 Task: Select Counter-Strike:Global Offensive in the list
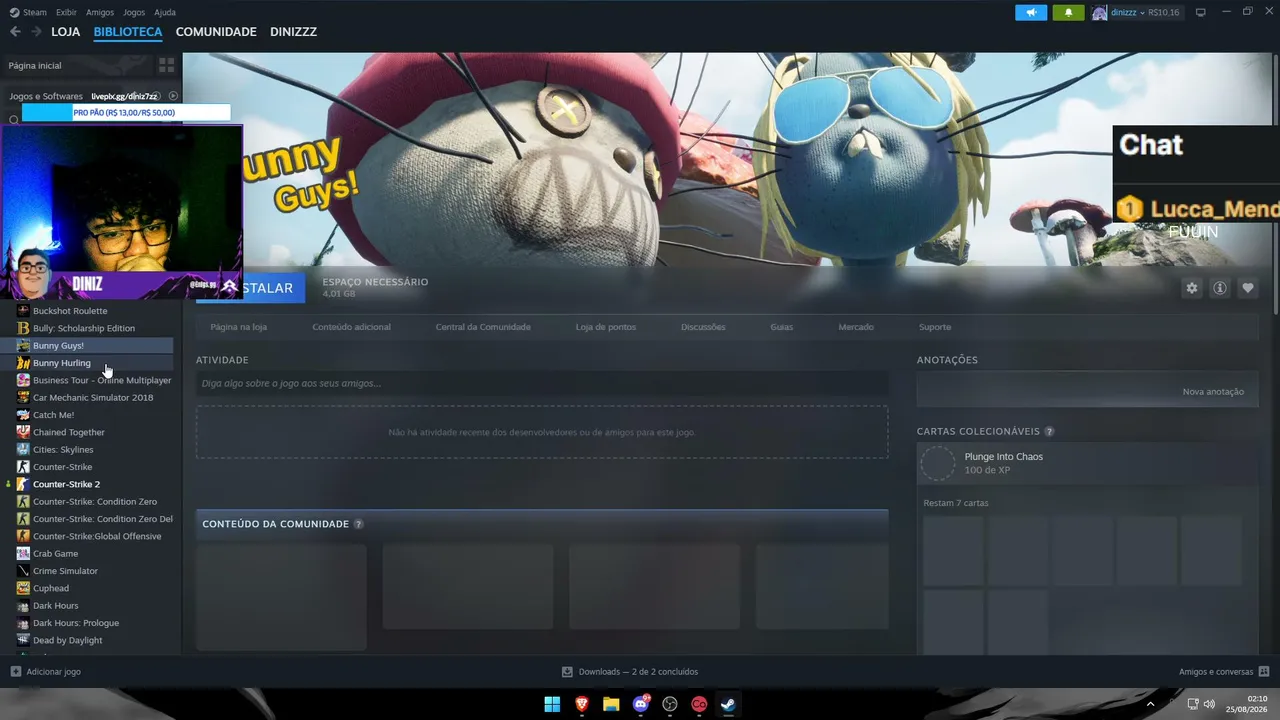[96, 536]
